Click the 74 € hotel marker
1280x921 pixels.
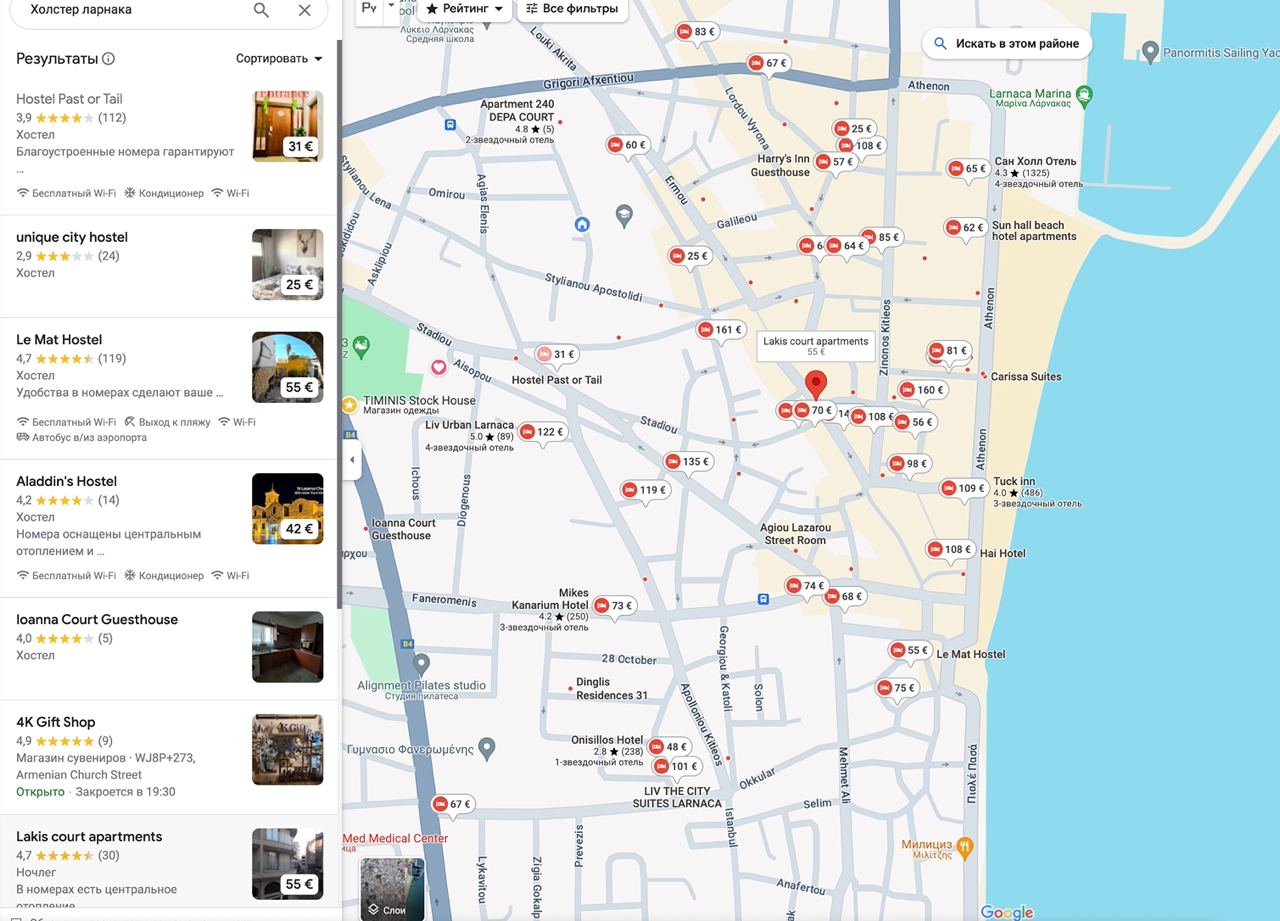806,586
